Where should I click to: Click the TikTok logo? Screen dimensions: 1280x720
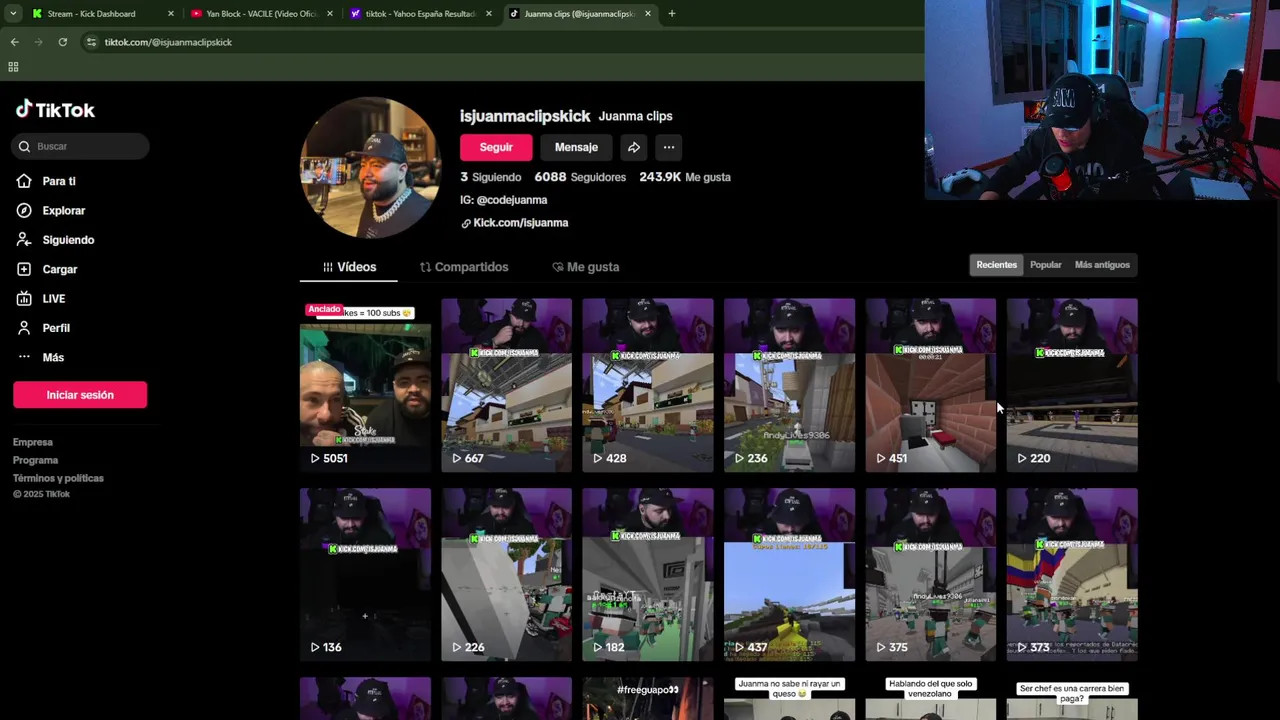pyautogui.click(x=55, y=110)
